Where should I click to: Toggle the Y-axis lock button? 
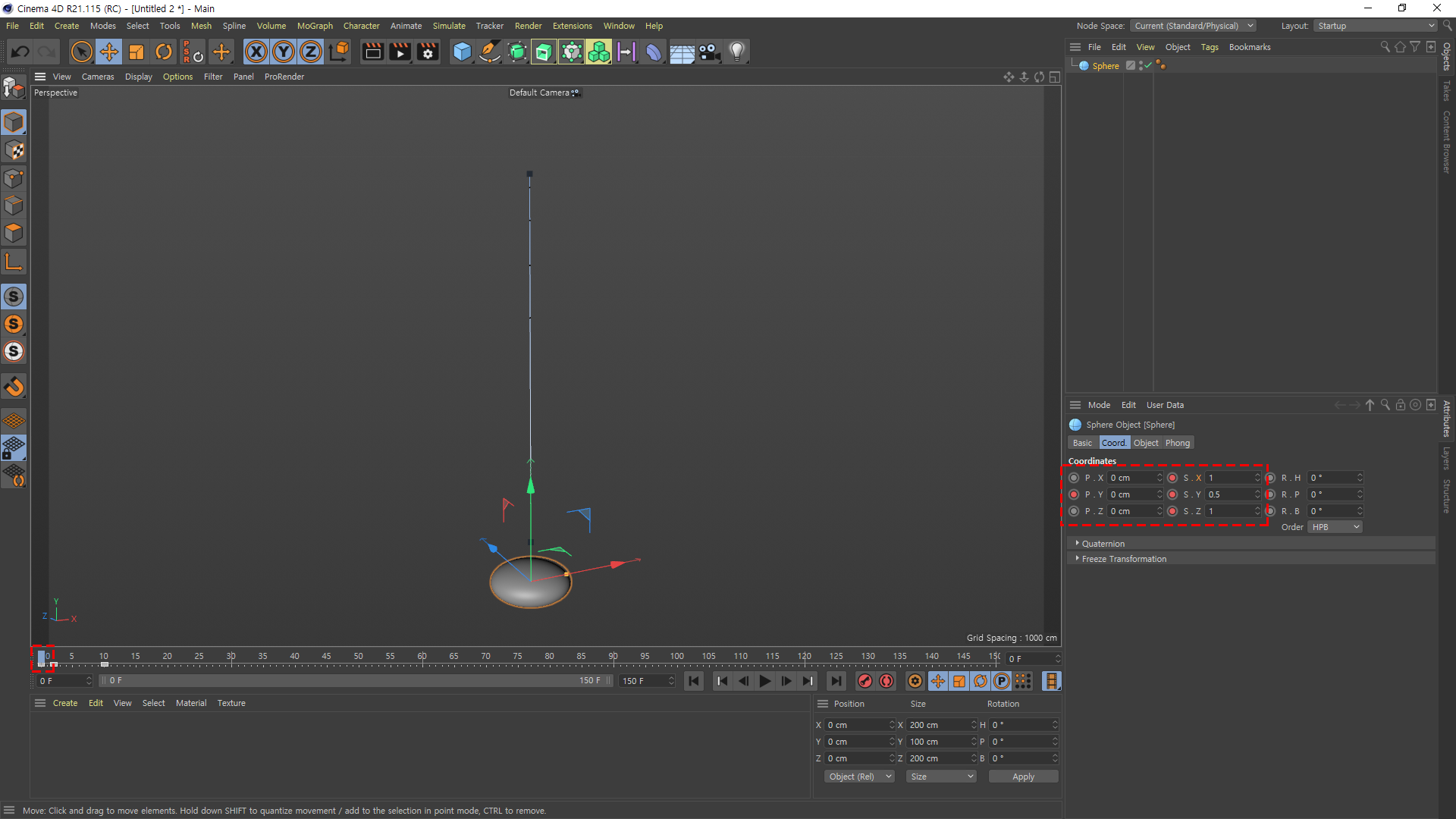click(284, 52)
